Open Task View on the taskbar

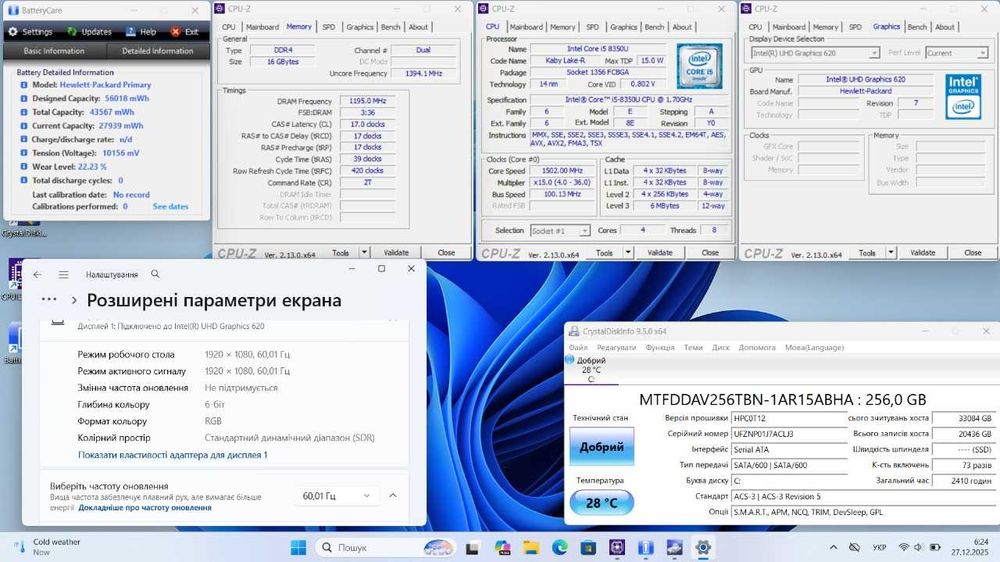[x=473, y=547]
